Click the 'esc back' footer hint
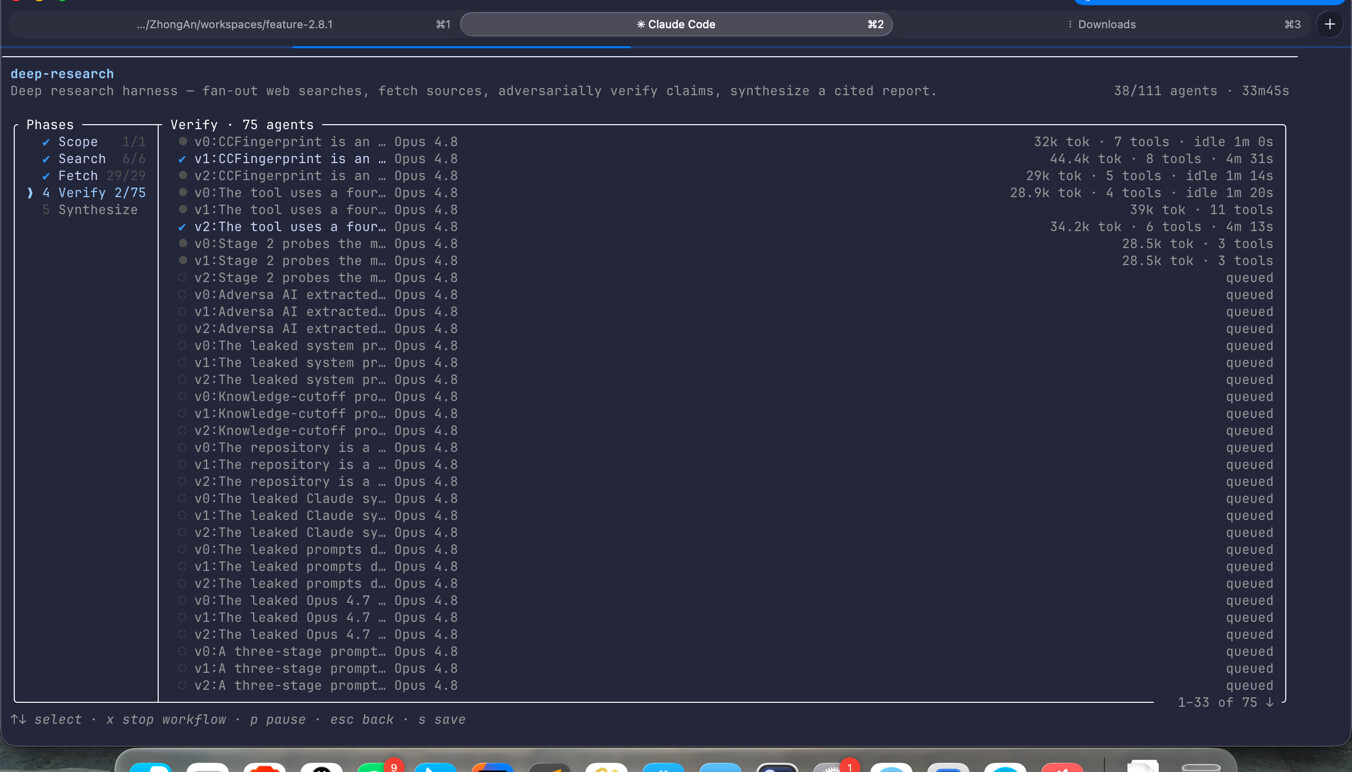The image size is (1352, 772). tap(362, 719)
